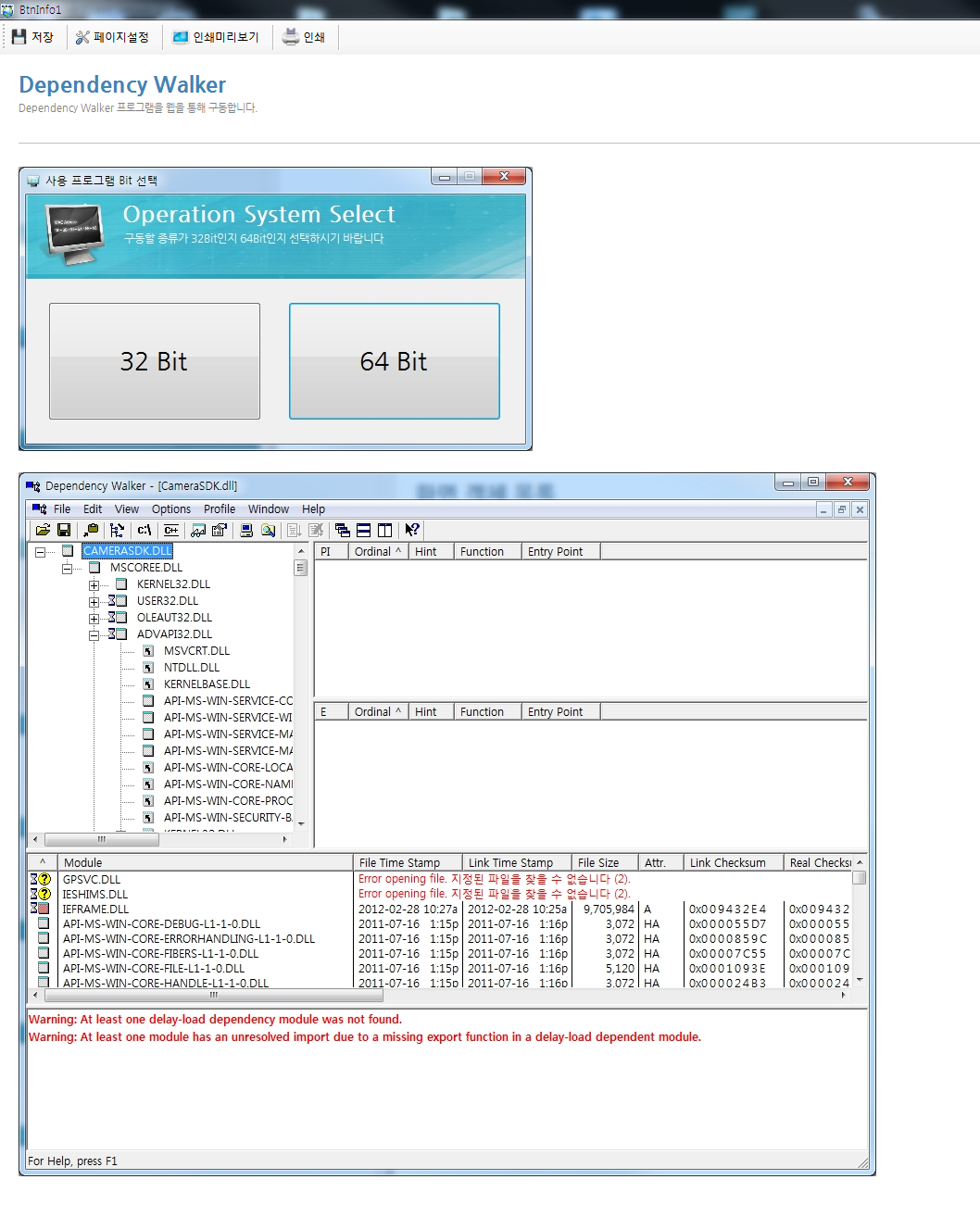Sort by Link Checksum column
This screenshot has height=1217, width=980.
[734, 862]
